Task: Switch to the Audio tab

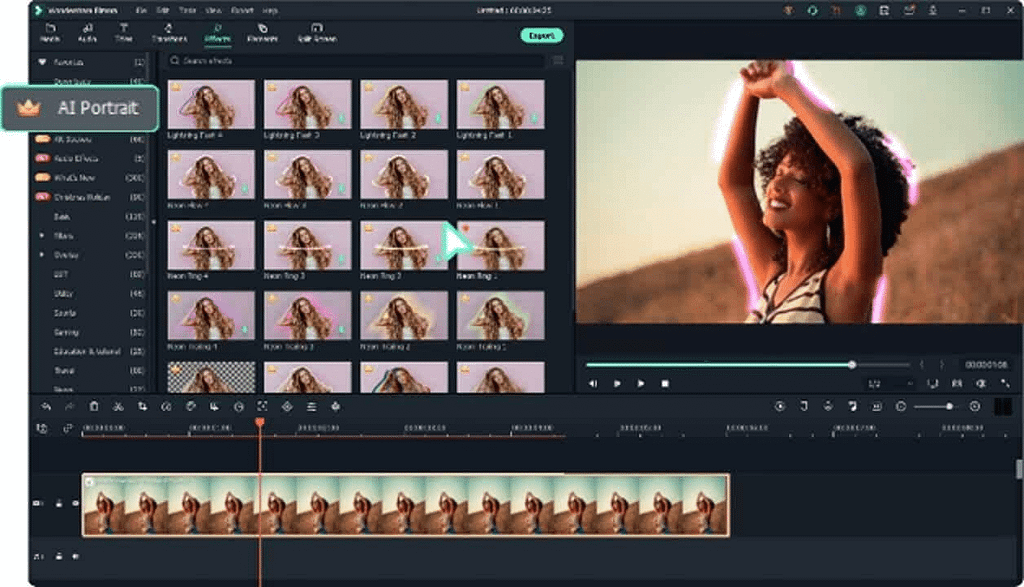Action: click(87, 33)
